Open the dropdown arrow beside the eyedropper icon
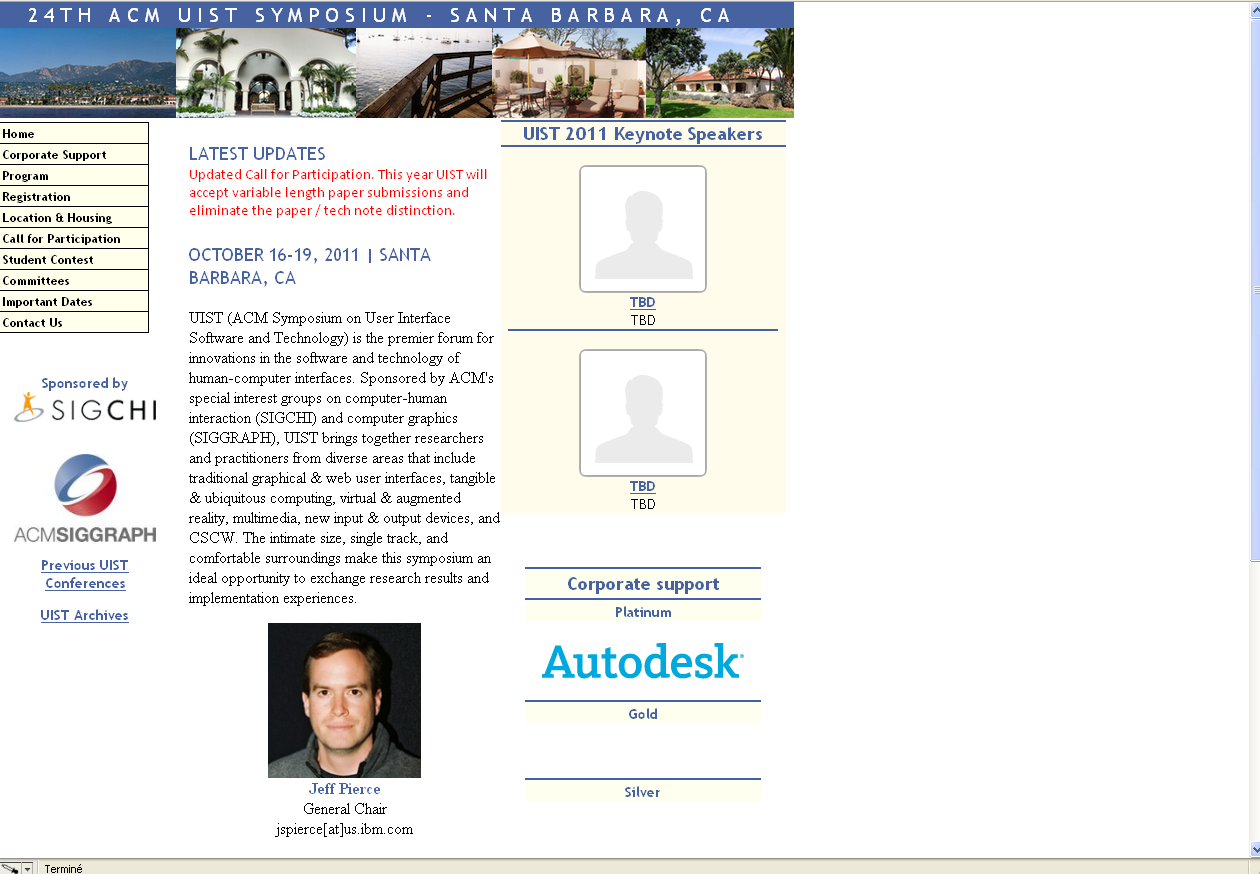This screenshot has height=874, width=1260. coord(27,868)
